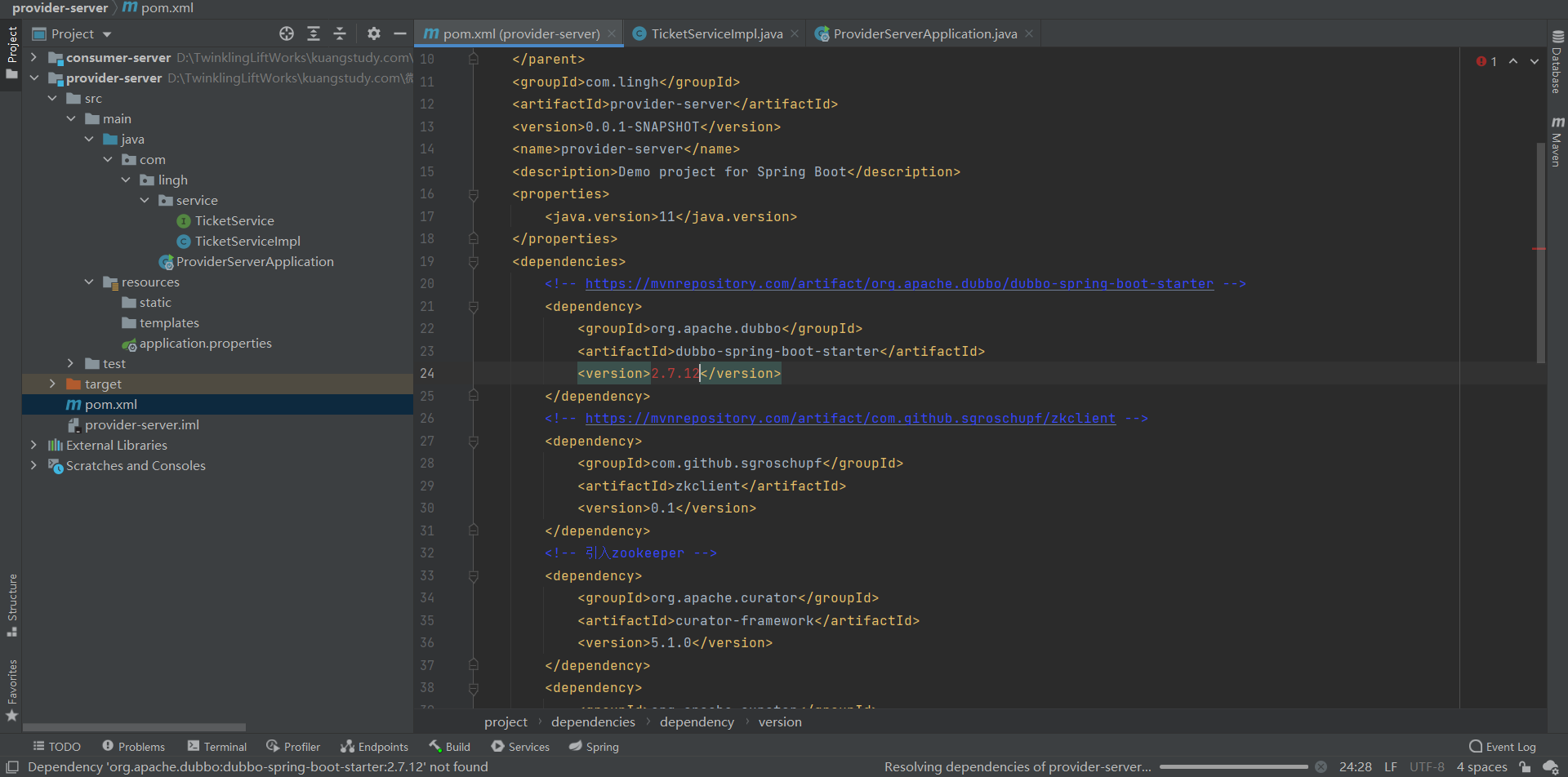Screen dimensions: 1568x777
Task: Open the Event Log
Action: [1503, 746]
